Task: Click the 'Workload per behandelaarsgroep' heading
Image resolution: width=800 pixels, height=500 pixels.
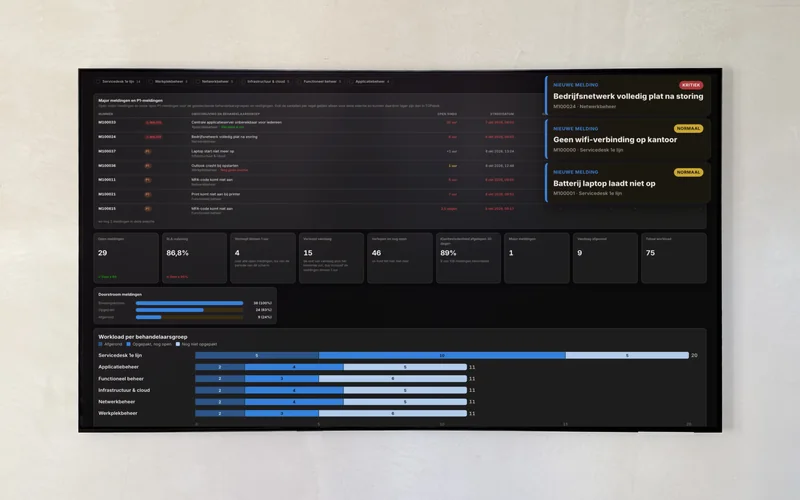Action: [x=143, y=337]
